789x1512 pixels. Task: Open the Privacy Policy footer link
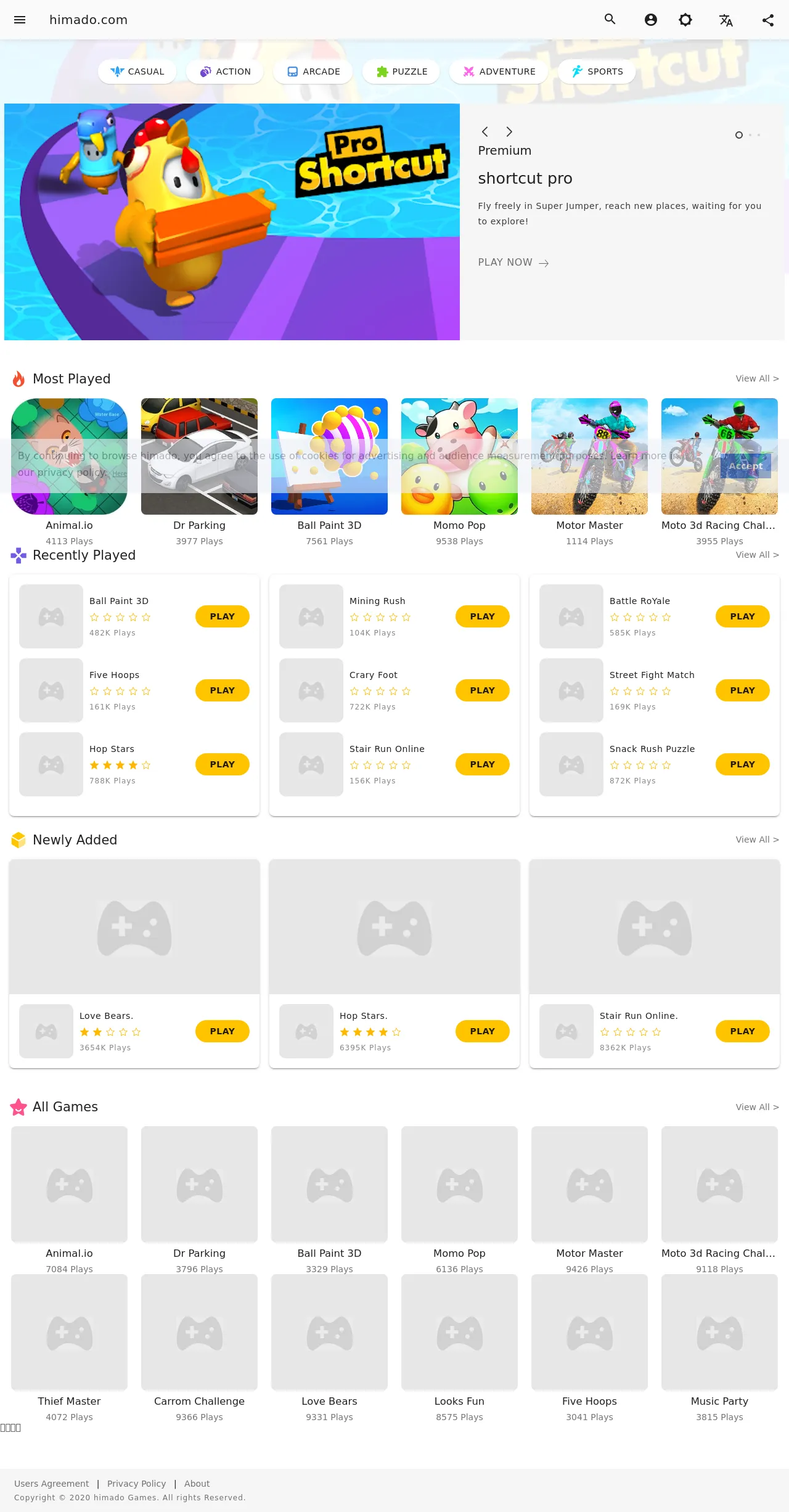point(136,1484)
